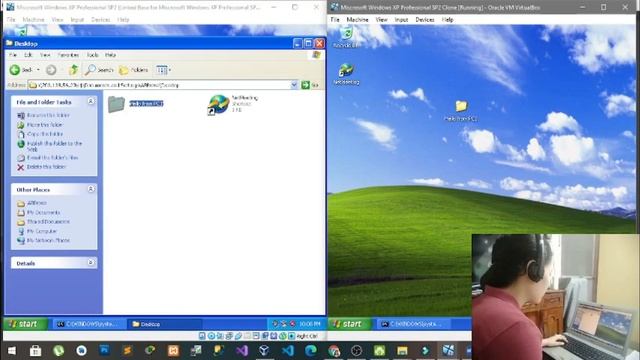The width and height of the screenshot is (640, 360).
Task: Expand the Address bar dropdown list
Action: click(294, 85)
